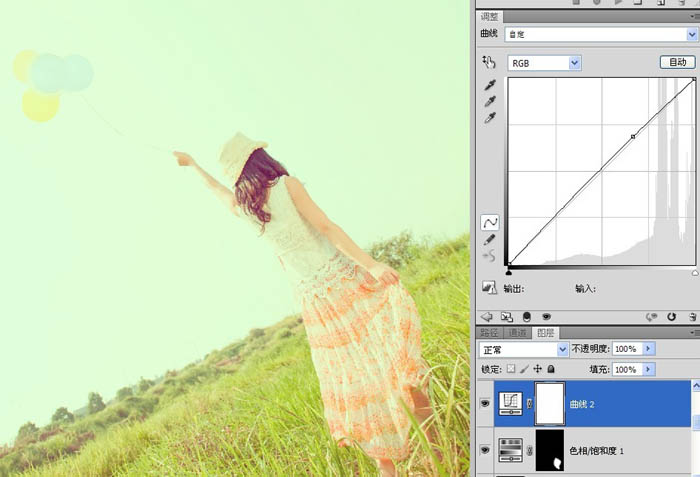
Task: Open the 正常 blend mode dropdown
Action: 524,349
